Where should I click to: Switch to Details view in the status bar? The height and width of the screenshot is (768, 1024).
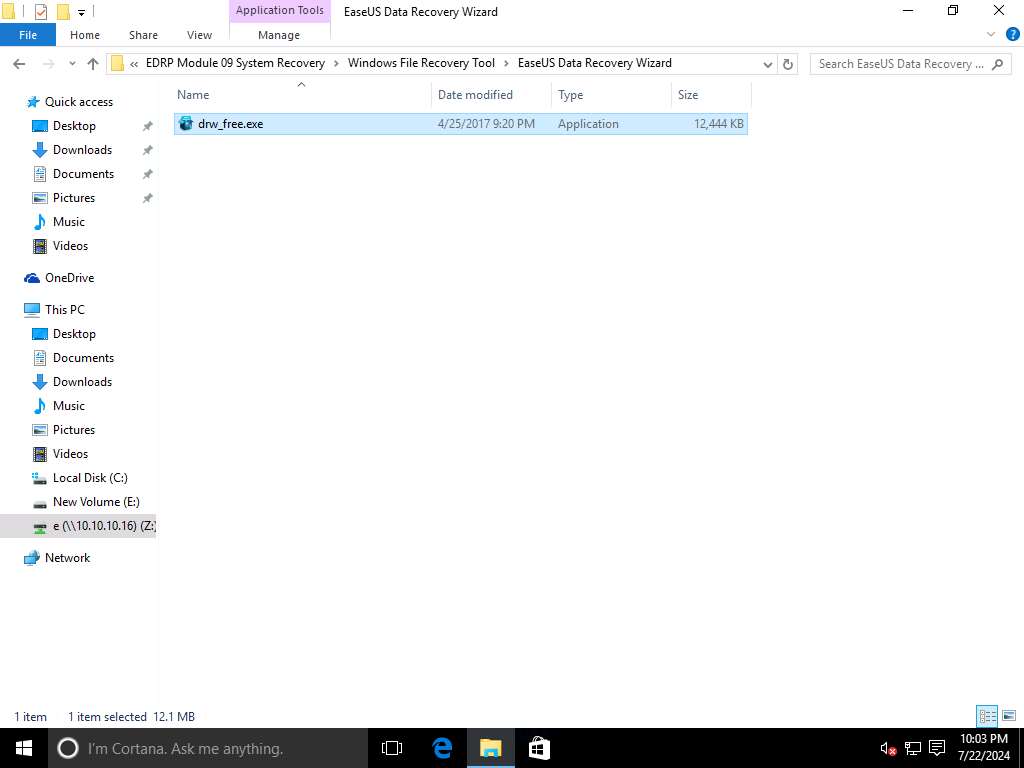(x=987, y=716)
